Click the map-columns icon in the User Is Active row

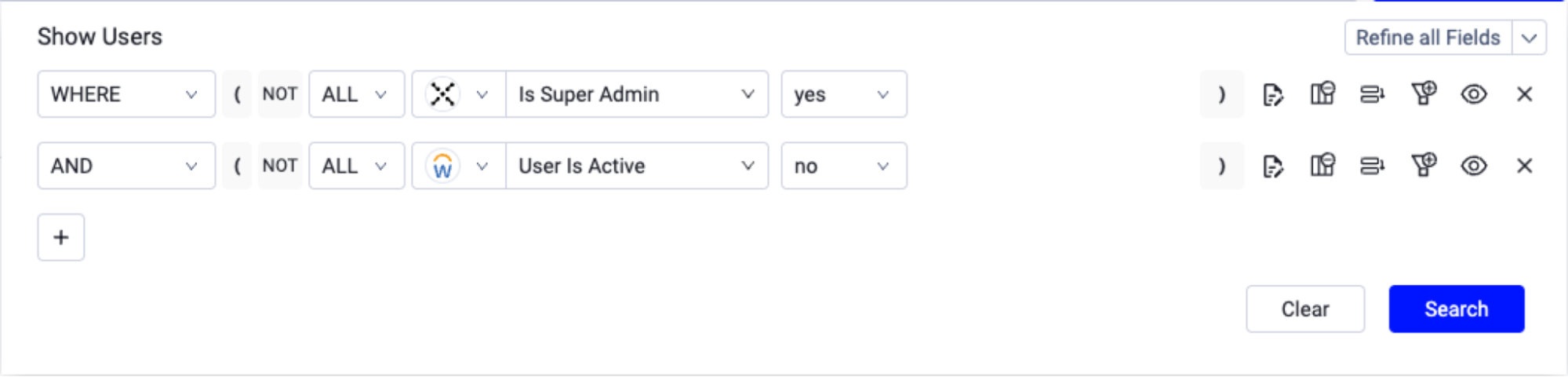pos(1322,166)
